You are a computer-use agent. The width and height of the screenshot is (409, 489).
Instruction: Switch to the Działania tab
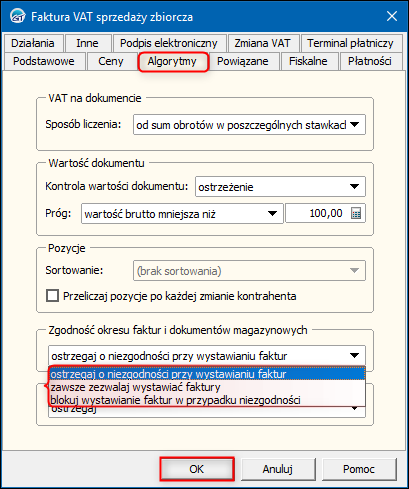[33, 43]
